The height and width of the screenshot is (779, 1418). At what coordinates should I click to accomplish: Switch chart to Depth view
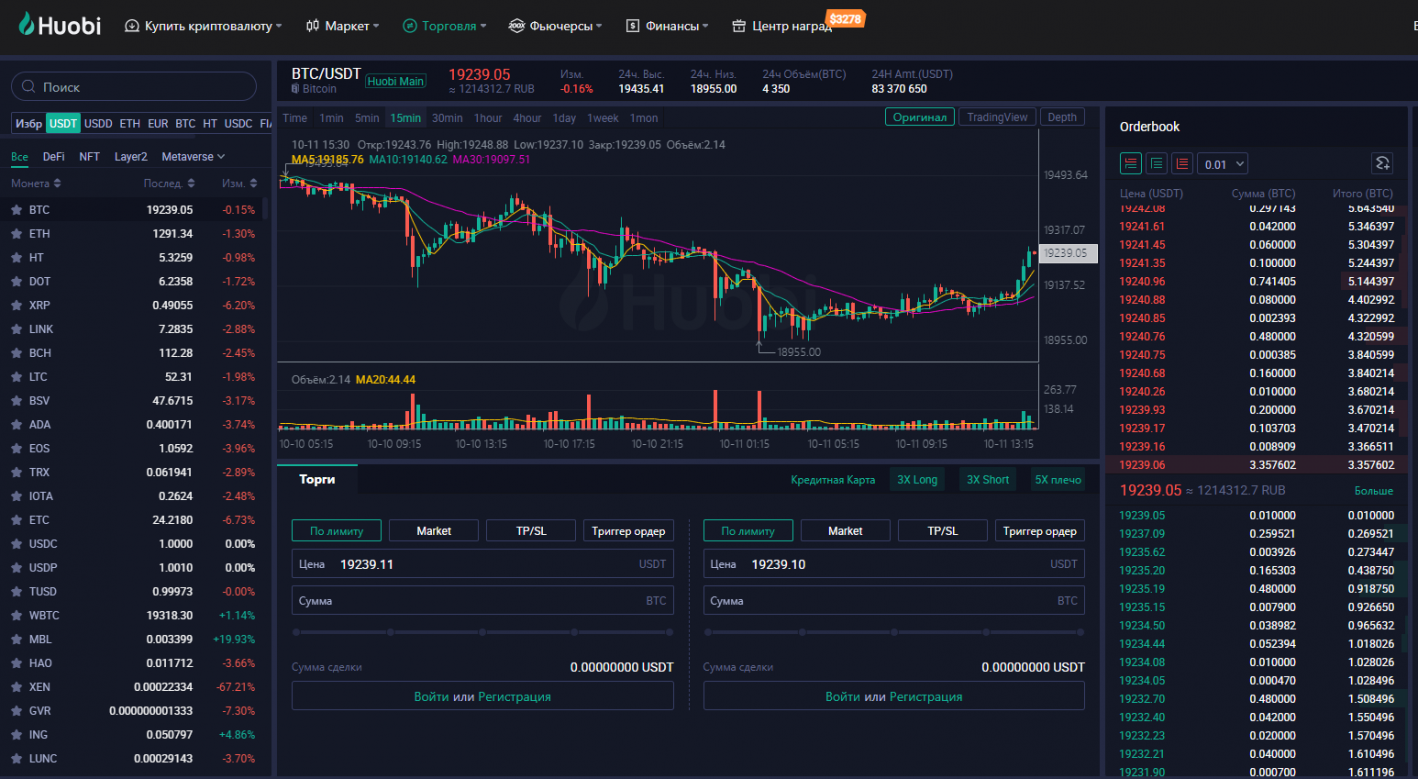1062,117
